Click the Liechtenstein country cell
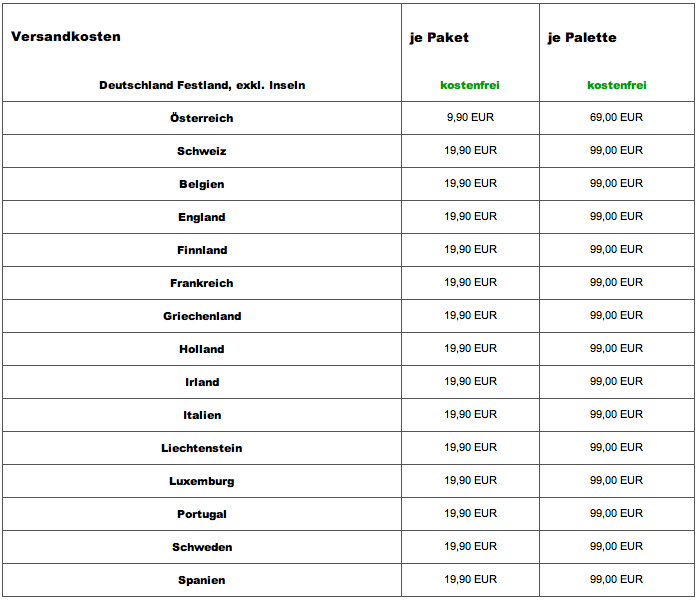This screenshot has height=600, width=698. pos(202,448)
